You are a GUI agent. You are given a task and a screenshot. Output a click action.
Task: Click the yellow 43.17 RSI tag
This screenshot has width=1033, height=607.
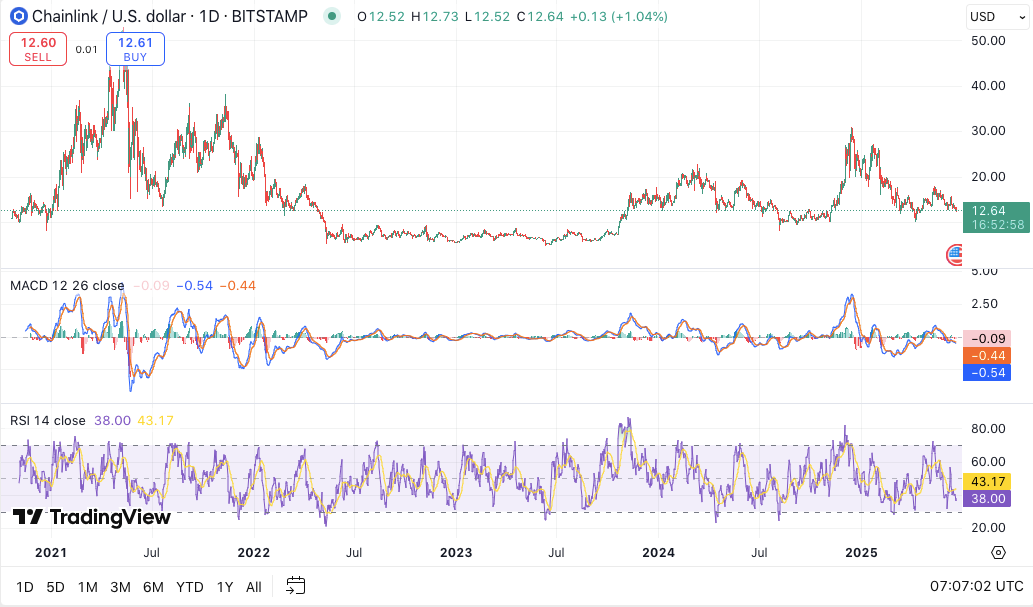click(x=987, y=481)
